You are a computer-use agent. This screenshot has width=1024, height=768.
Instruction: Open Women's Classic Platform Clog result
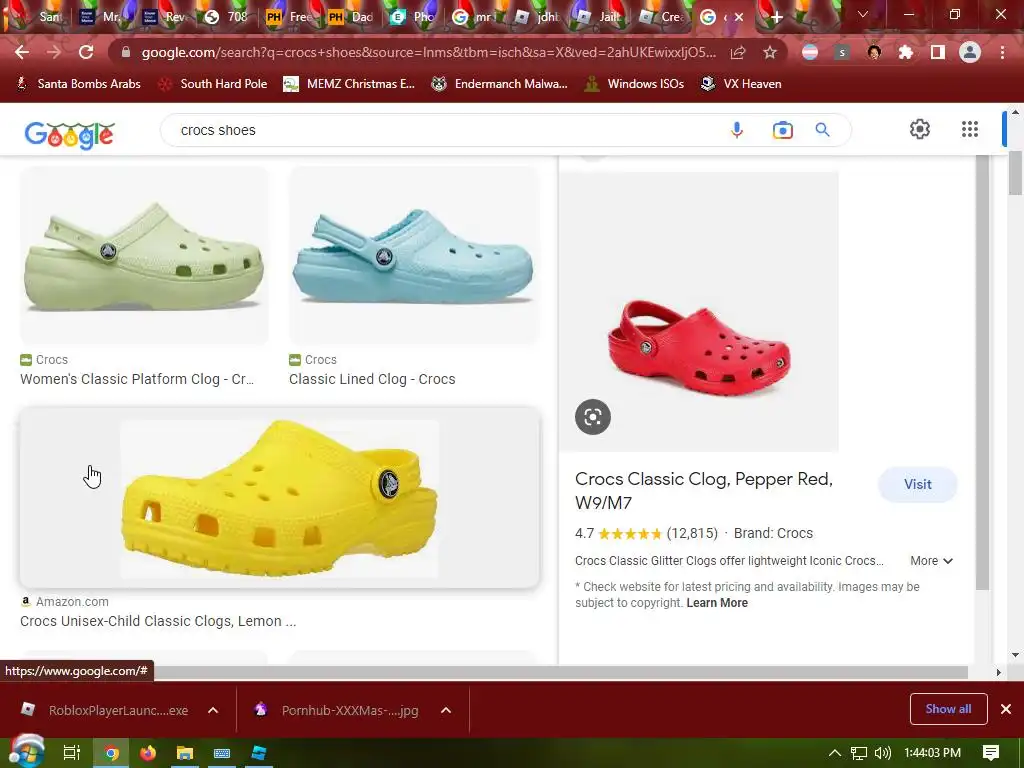137,379
